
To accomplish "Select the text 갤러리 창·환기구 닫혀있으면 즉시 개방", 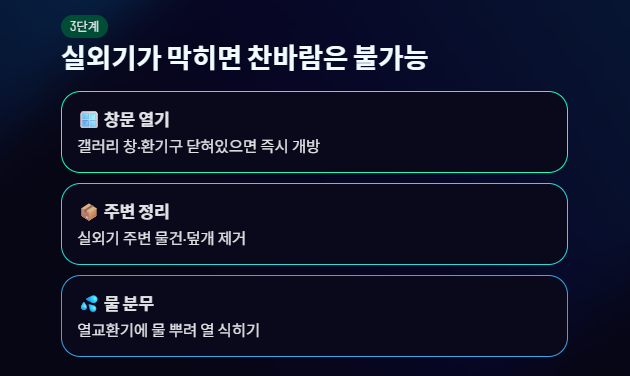I will [x=198, y=146].
